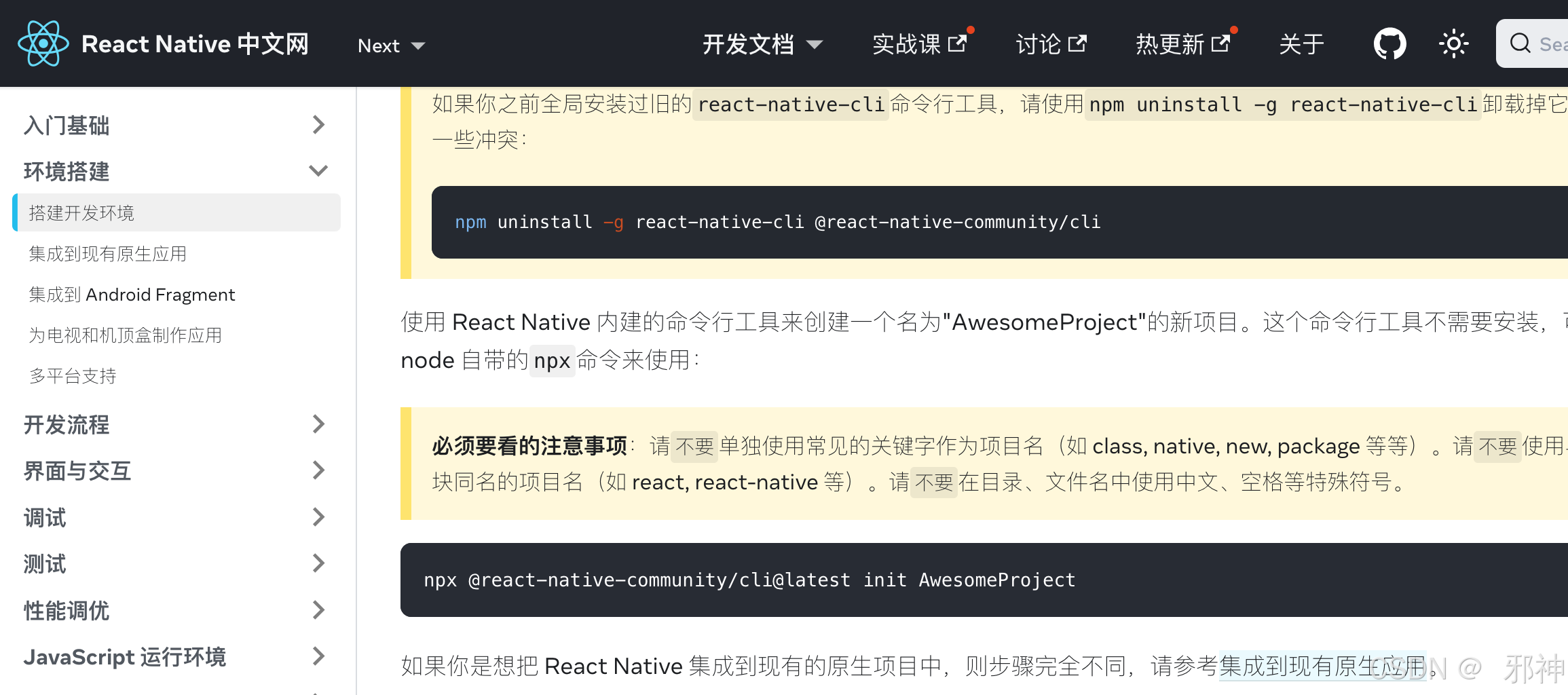The width and height of the screenshot is (1568, 695).
Task: Click the npm uninstall code block
Action: pos(999,222)
